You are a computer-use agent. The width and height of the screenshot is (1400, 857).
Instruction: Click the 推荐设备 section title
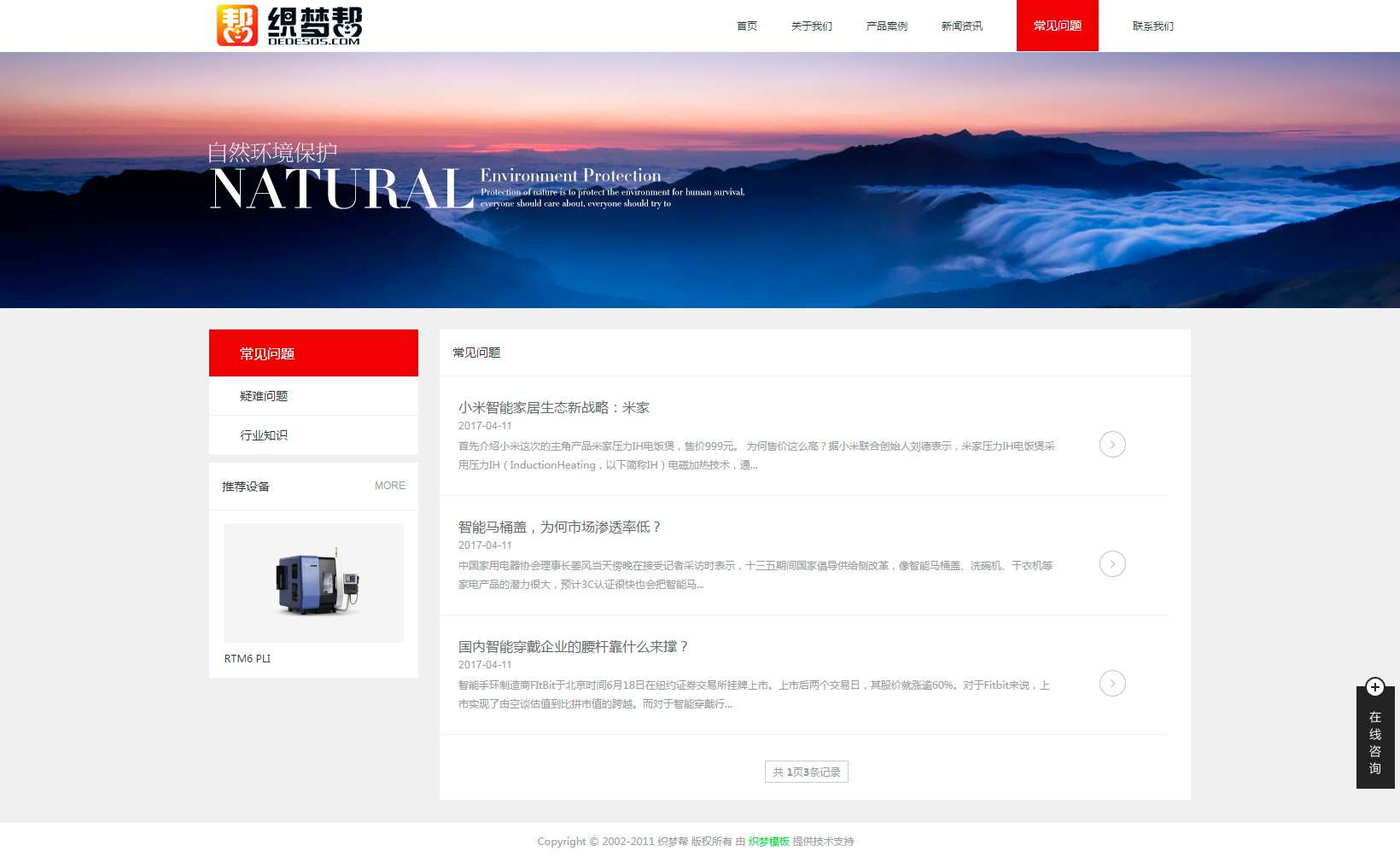(x=246, y=487)
